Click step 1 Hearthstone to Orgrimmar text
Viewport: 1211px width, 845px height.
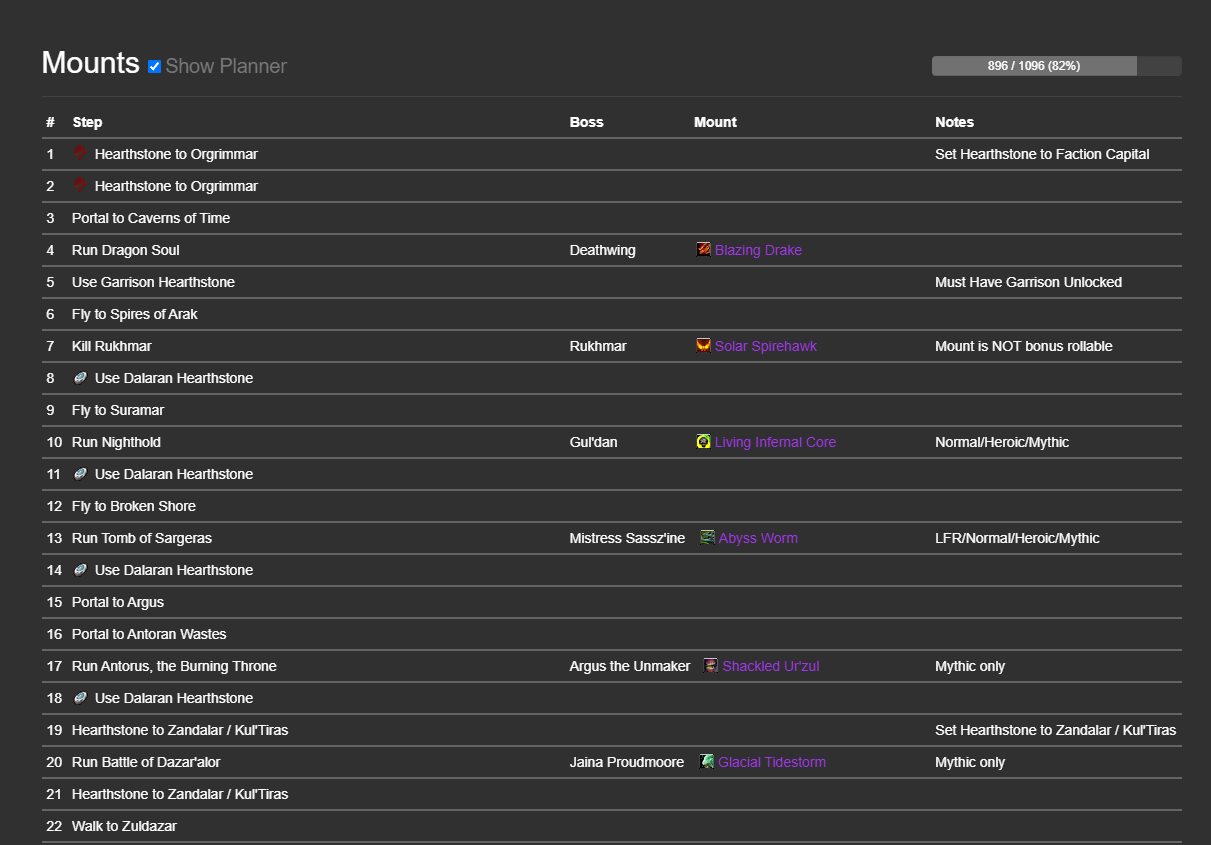176,154
